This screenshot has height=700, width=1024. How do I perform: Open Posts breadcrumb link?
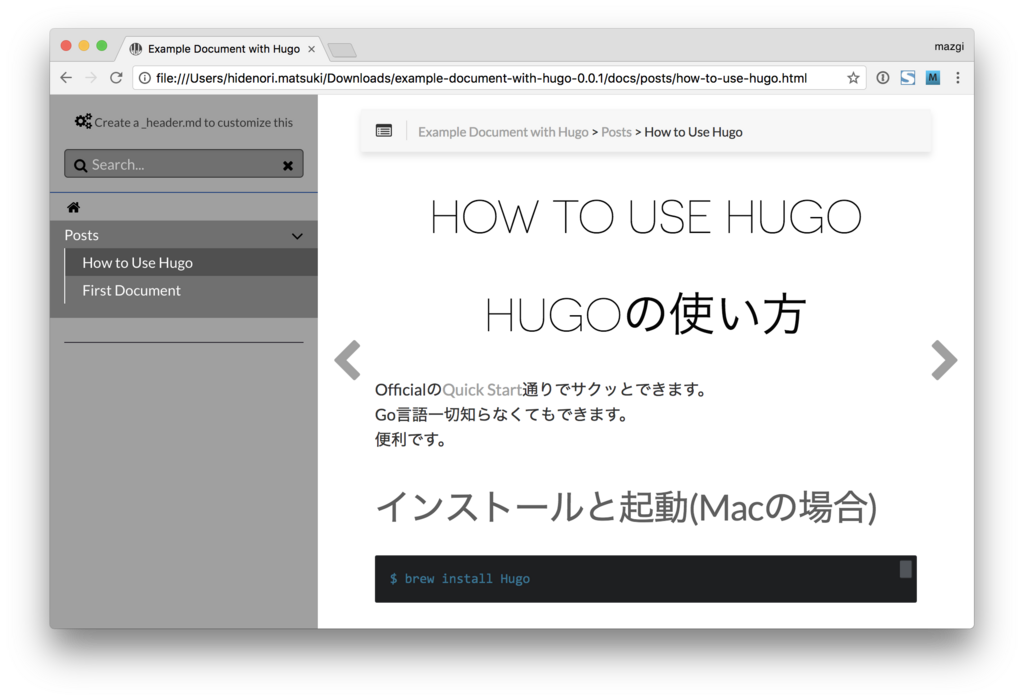coord(616,132)
